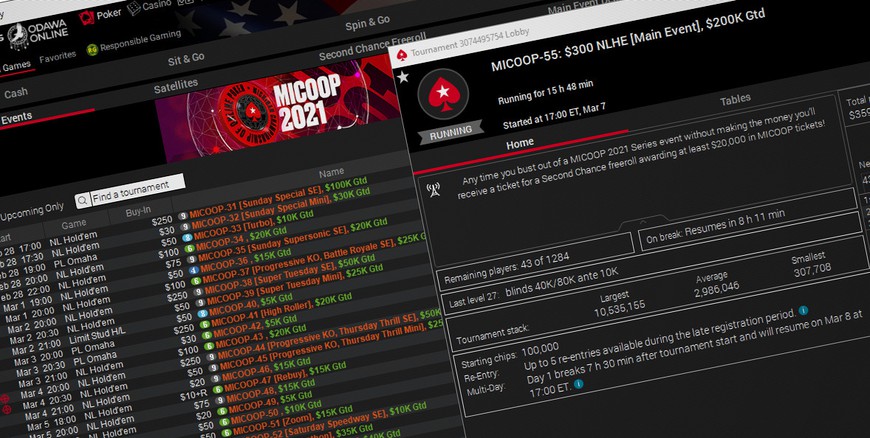This screenshot has width=870, height=438.
Task: Select the Cash games tab
Action: click(16, 93)
